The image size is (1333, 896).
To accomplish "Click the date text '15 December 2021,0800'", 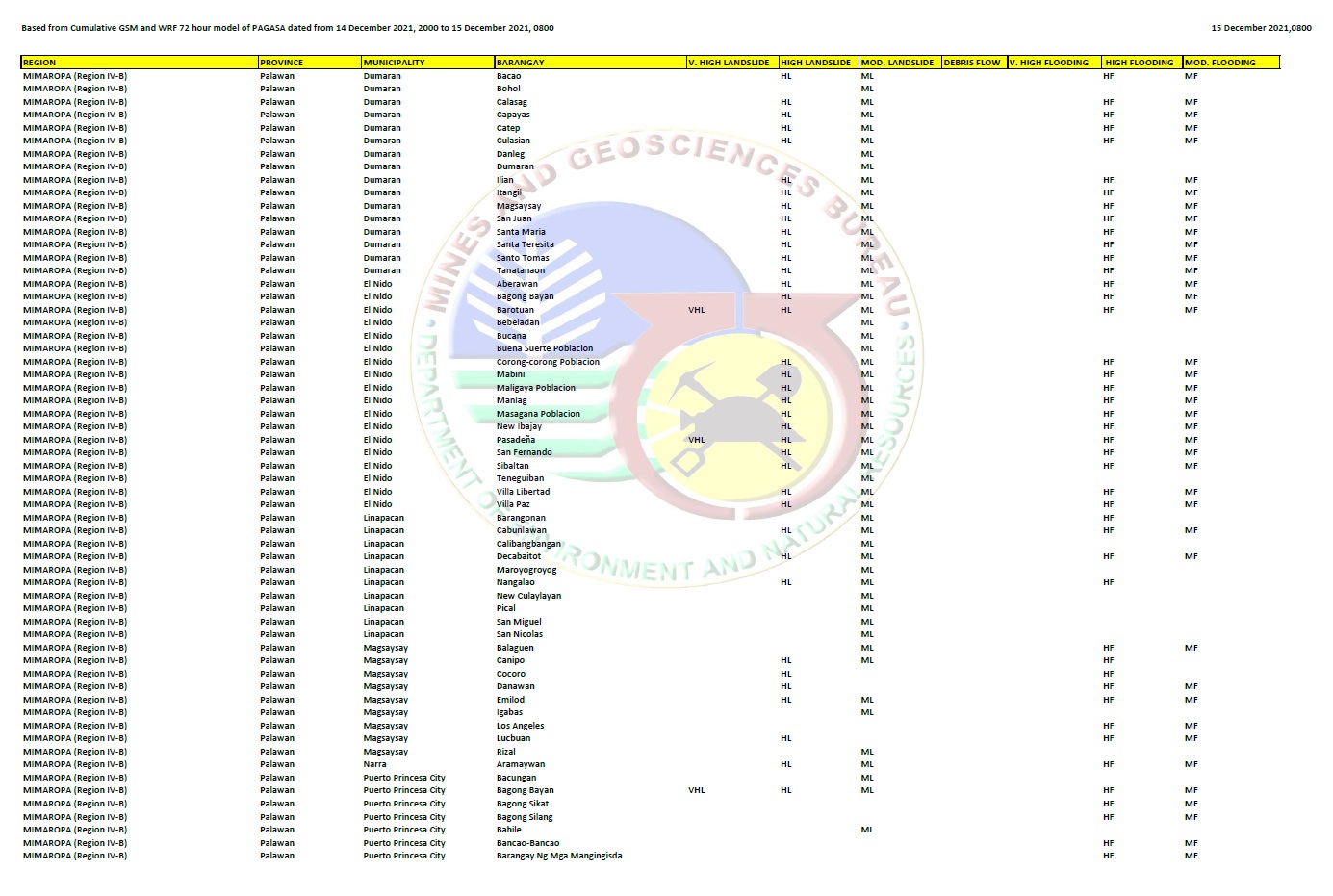I will [1261, 28].
